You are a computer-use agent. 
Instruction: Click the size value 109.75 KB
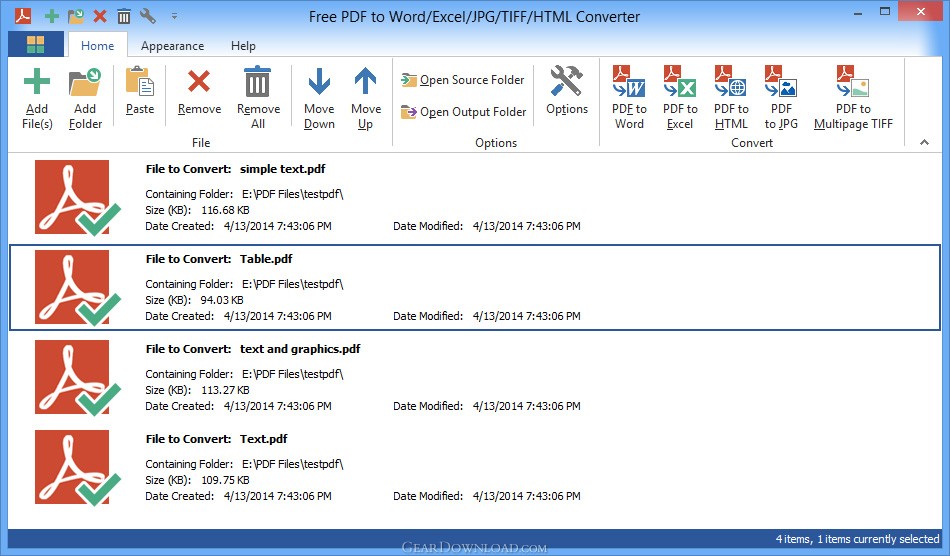tap(225, 480)
